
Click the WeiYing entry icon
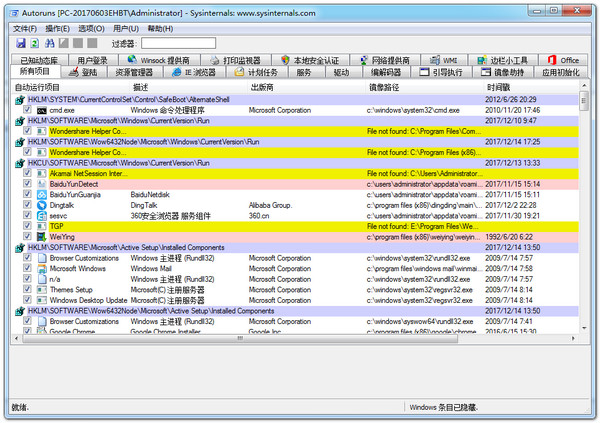point(41,237)
